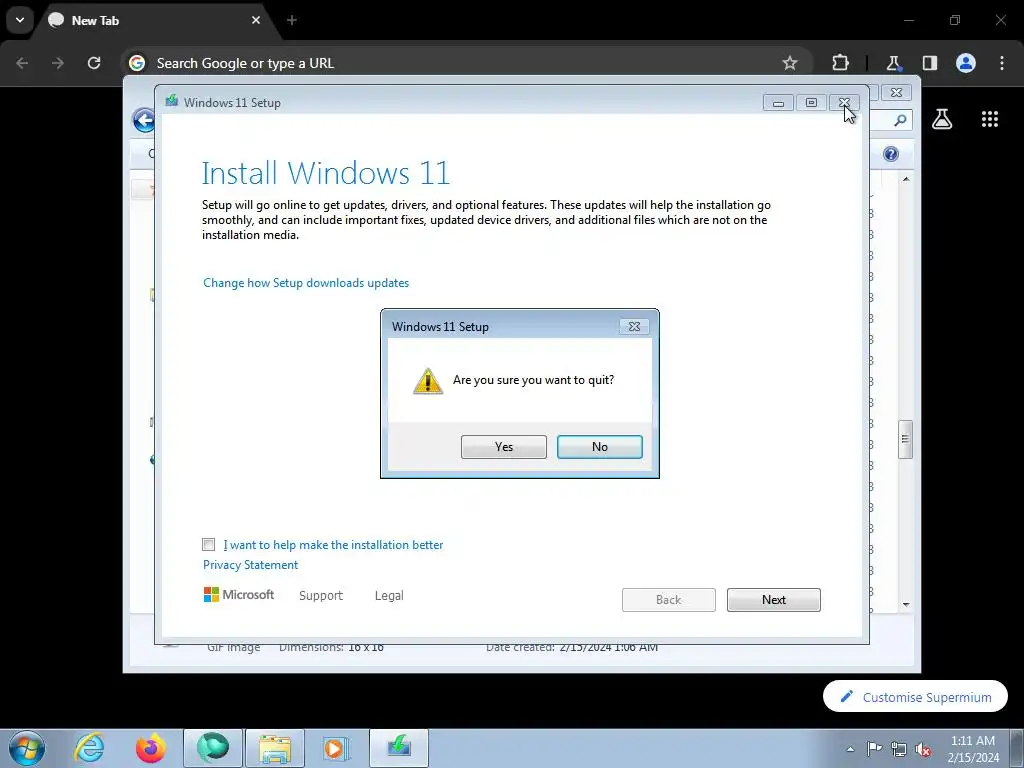The image size is (1024, 768).
Task: Open Action Center flag icon
Action: [874, 749]
